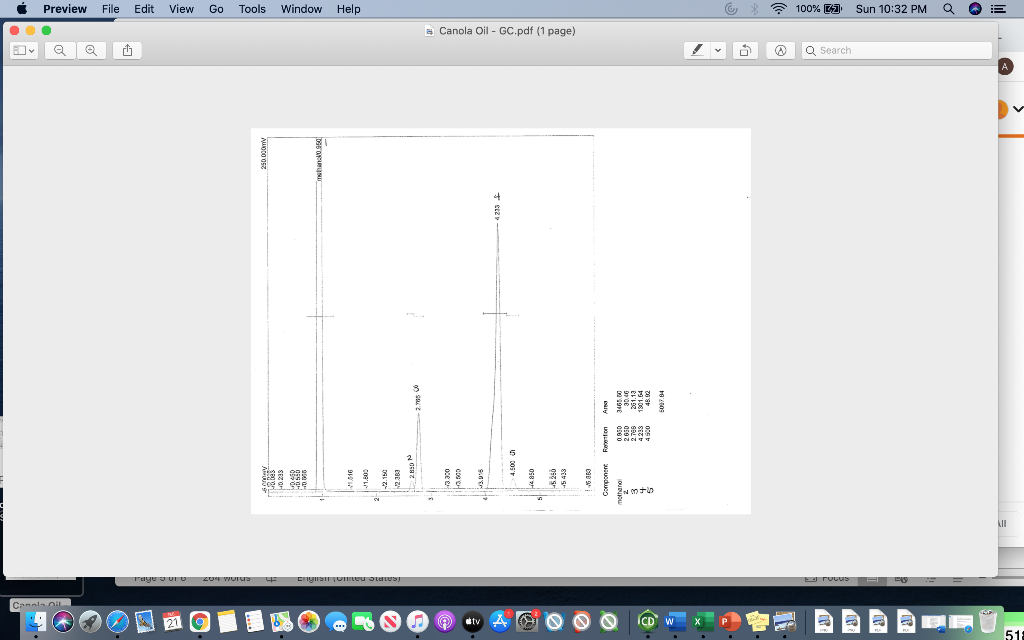Open the Edit menu

tap(144, 8)
